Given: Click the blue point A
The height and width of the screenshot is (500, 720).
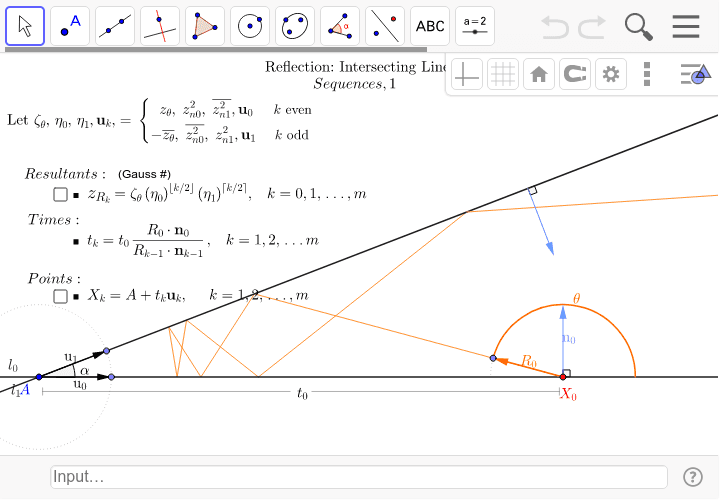Looking at the screenshot, I should tap(39, 377).
